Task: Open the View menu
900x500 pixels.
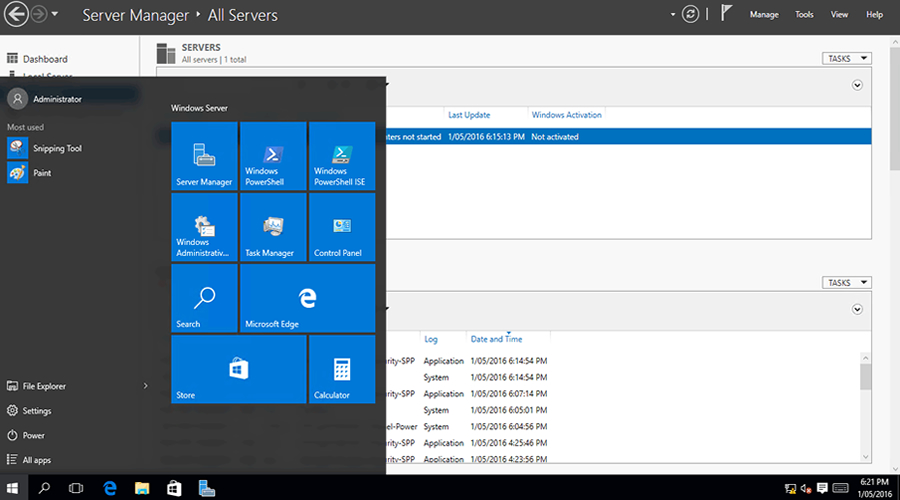Action: tap(839, 14)
